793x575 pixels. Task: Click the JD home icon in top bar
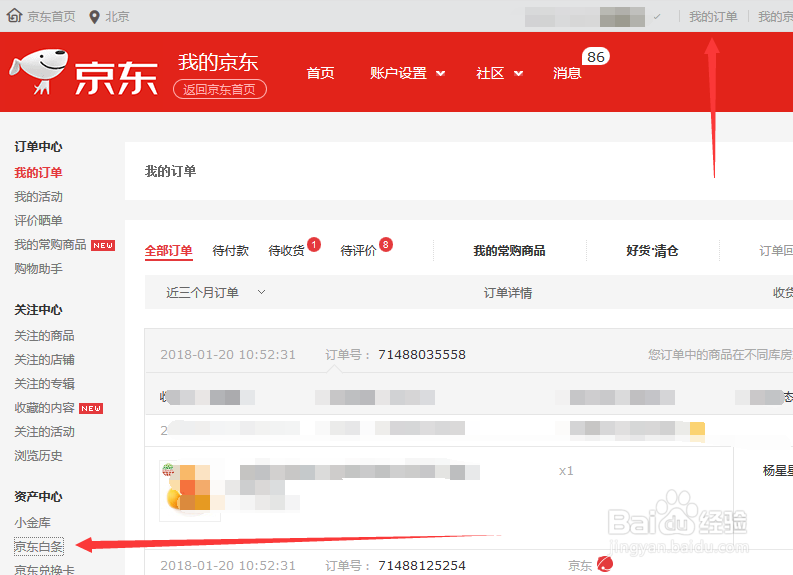(15, 16)
